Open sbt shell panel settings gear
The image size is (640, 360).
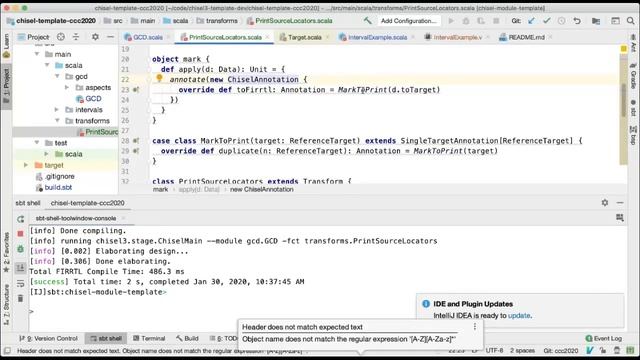(x=605, y=202)
